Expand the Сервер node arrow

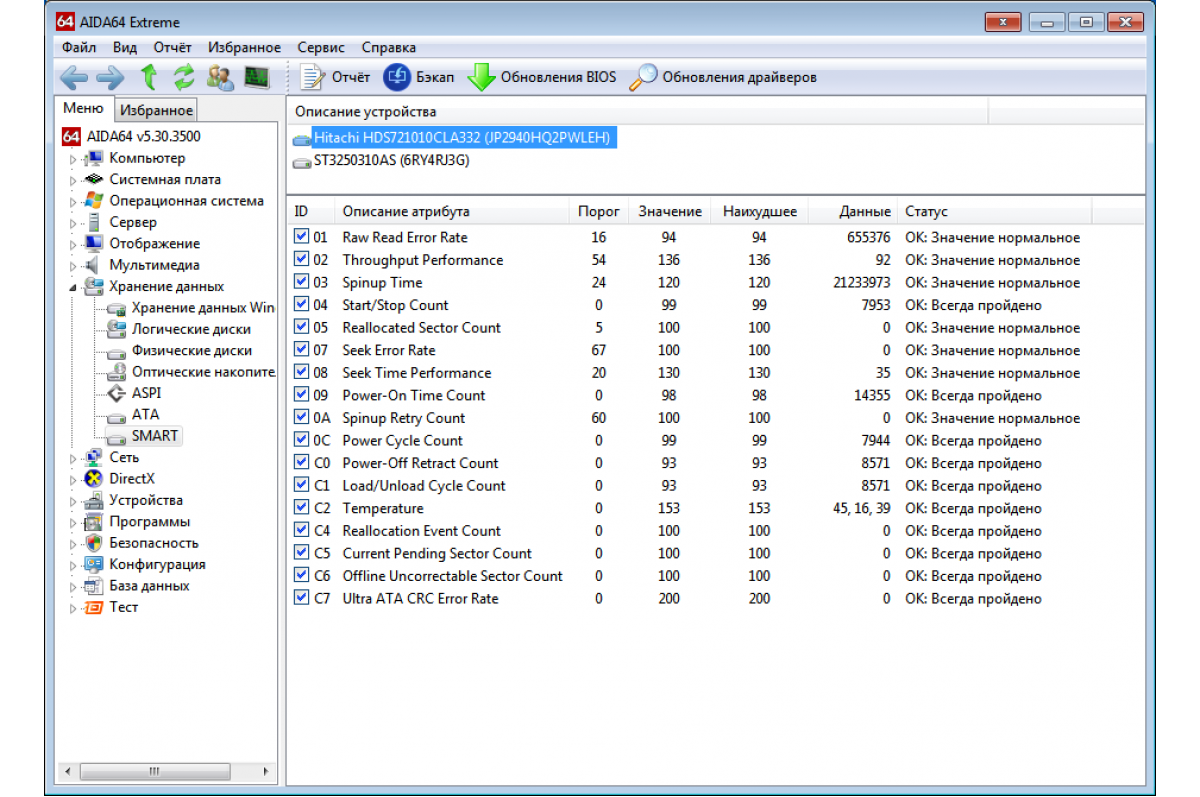click(x=72, y=223)
